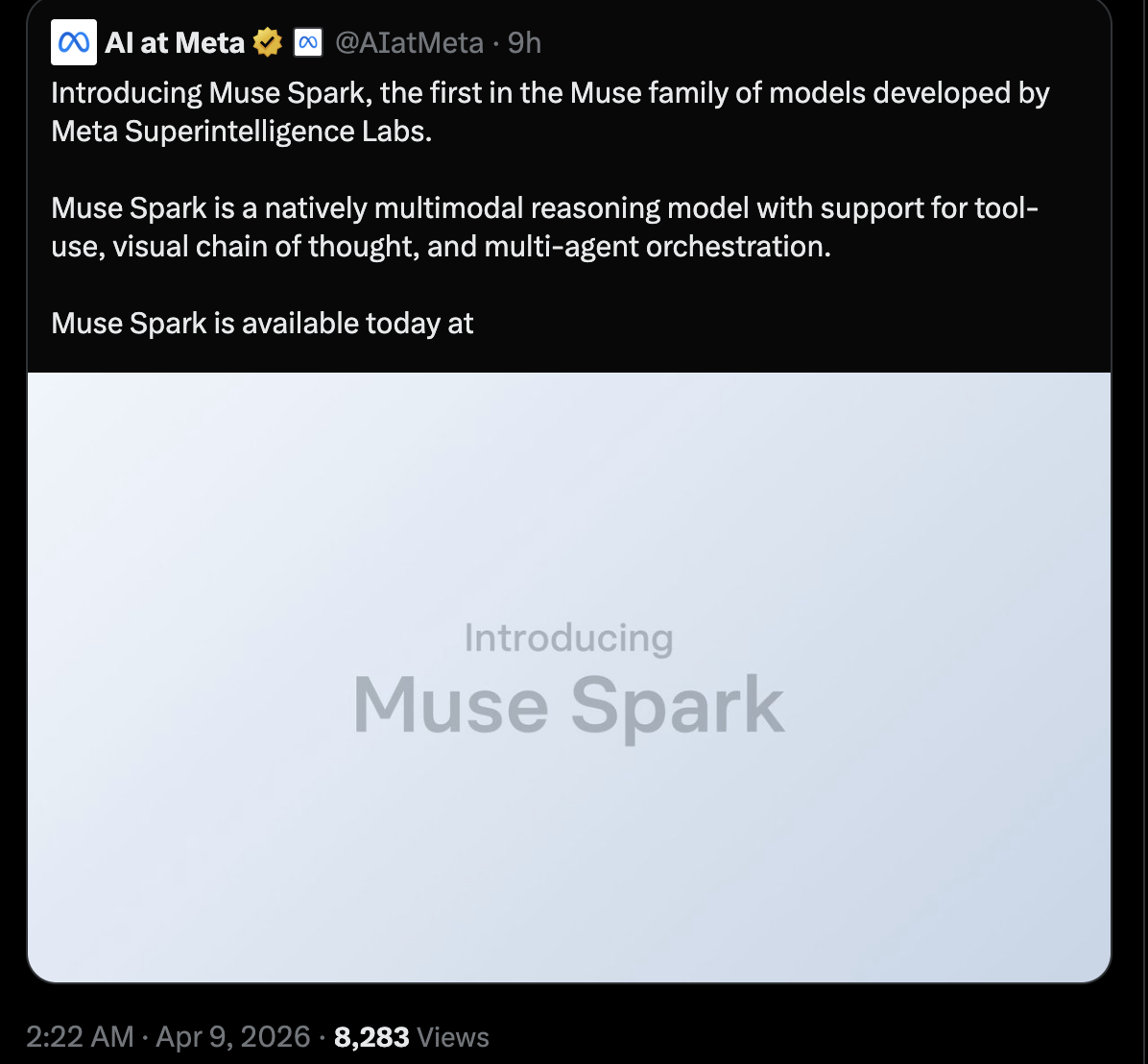Click the 8,283 view count number
Screen dimensions: 1148x1064
point(371,1037)
